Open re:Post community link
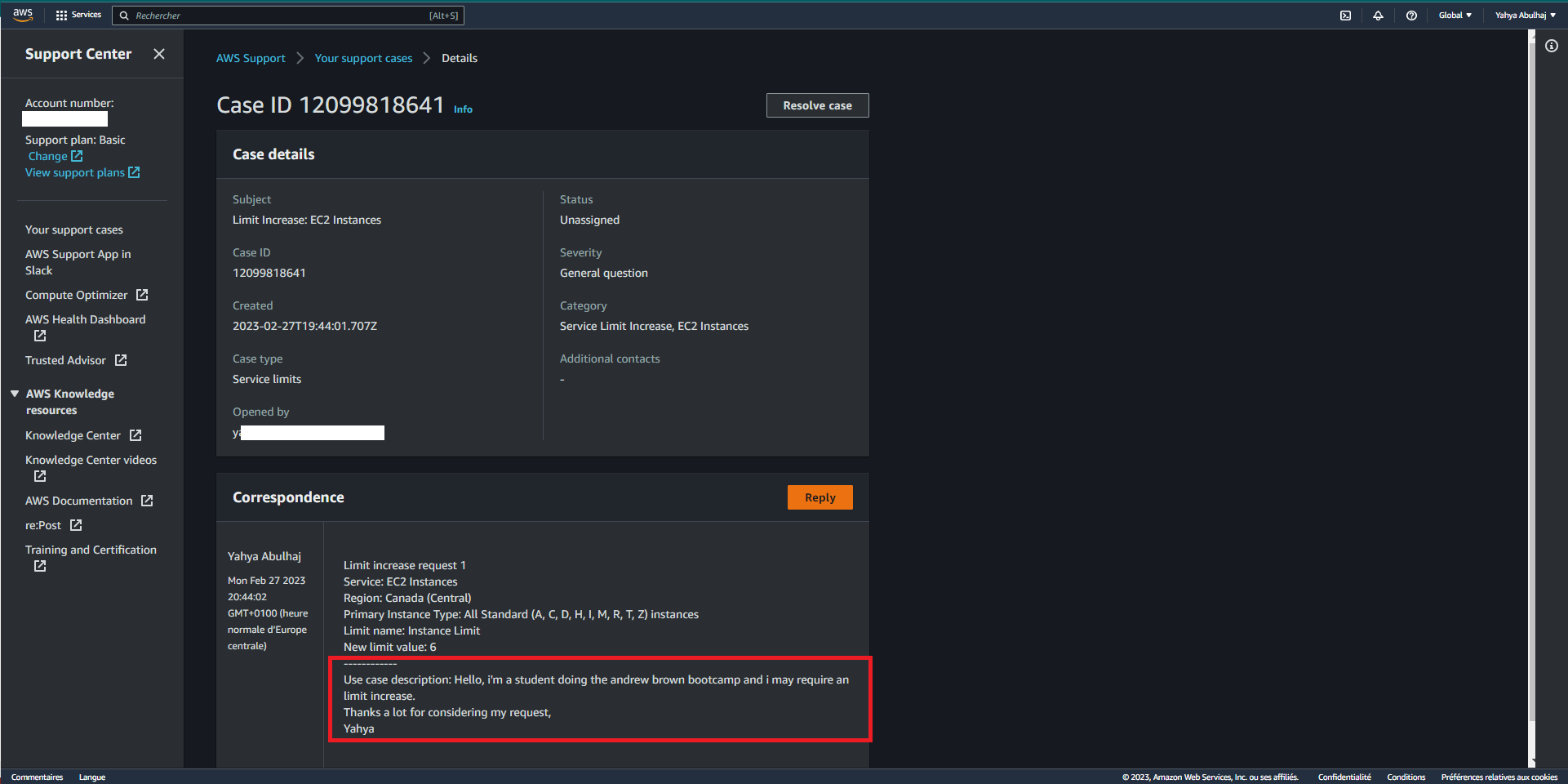This screenshot has height=784, width=1568. coord(43,525)
